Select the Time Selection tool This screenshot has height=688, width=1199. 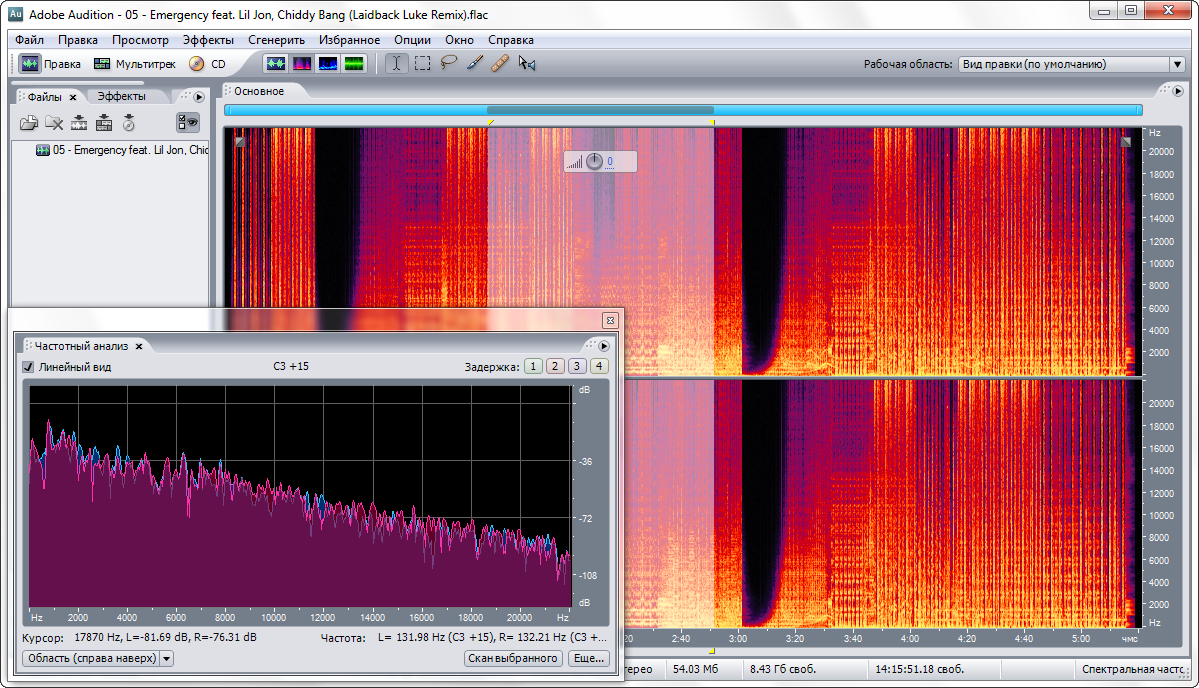coord(396,63)
